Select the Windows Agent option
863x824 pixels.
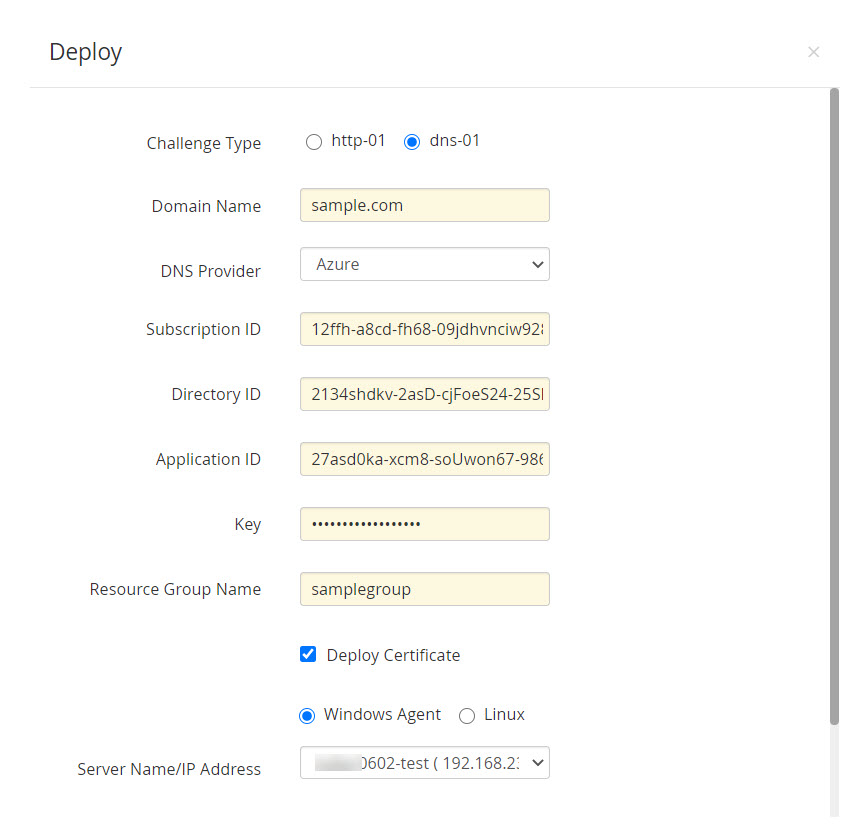coord(307,716)
